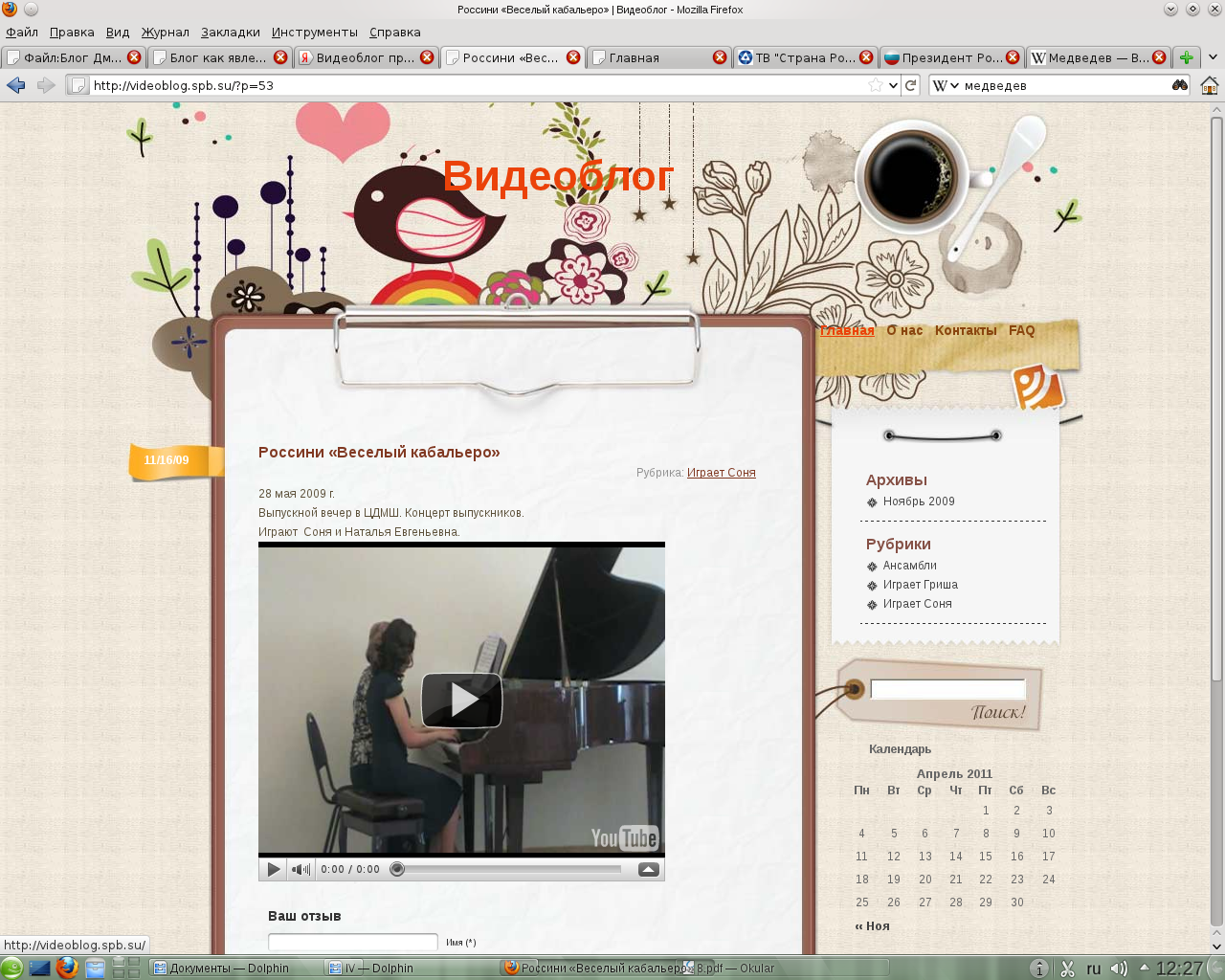The image size is (1225, 980).
Task: Click the browser Back arrow button
Action: 15,85
